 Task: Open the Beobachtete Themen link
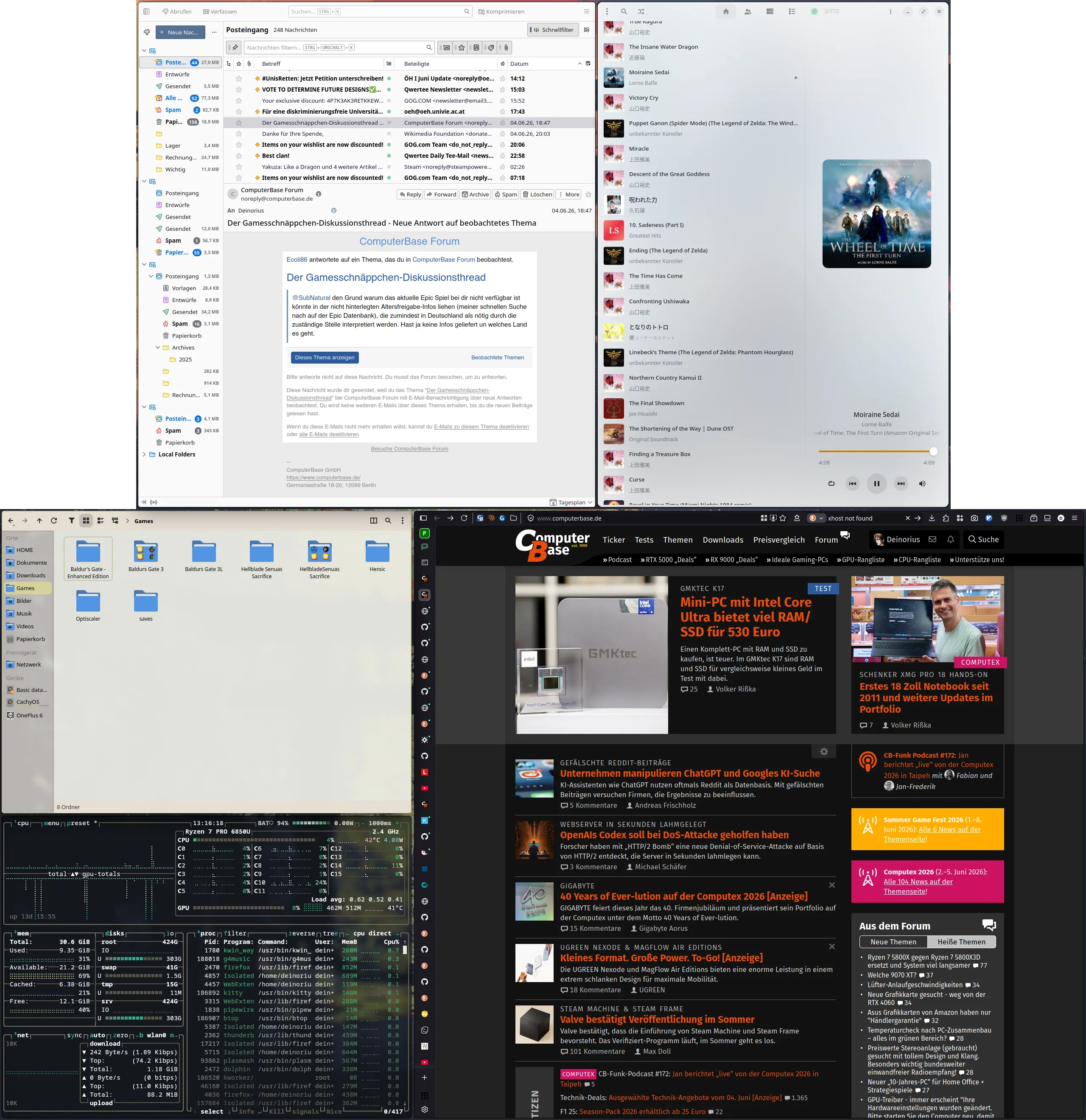[x=497, y=357]
